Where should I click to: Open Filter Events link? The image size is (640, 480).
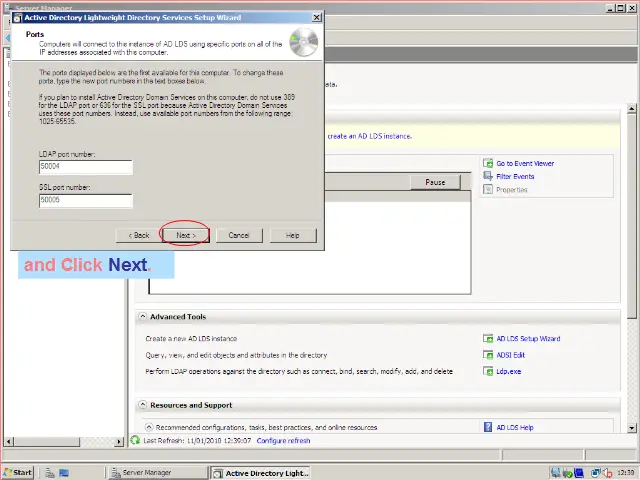click(515, 177)
